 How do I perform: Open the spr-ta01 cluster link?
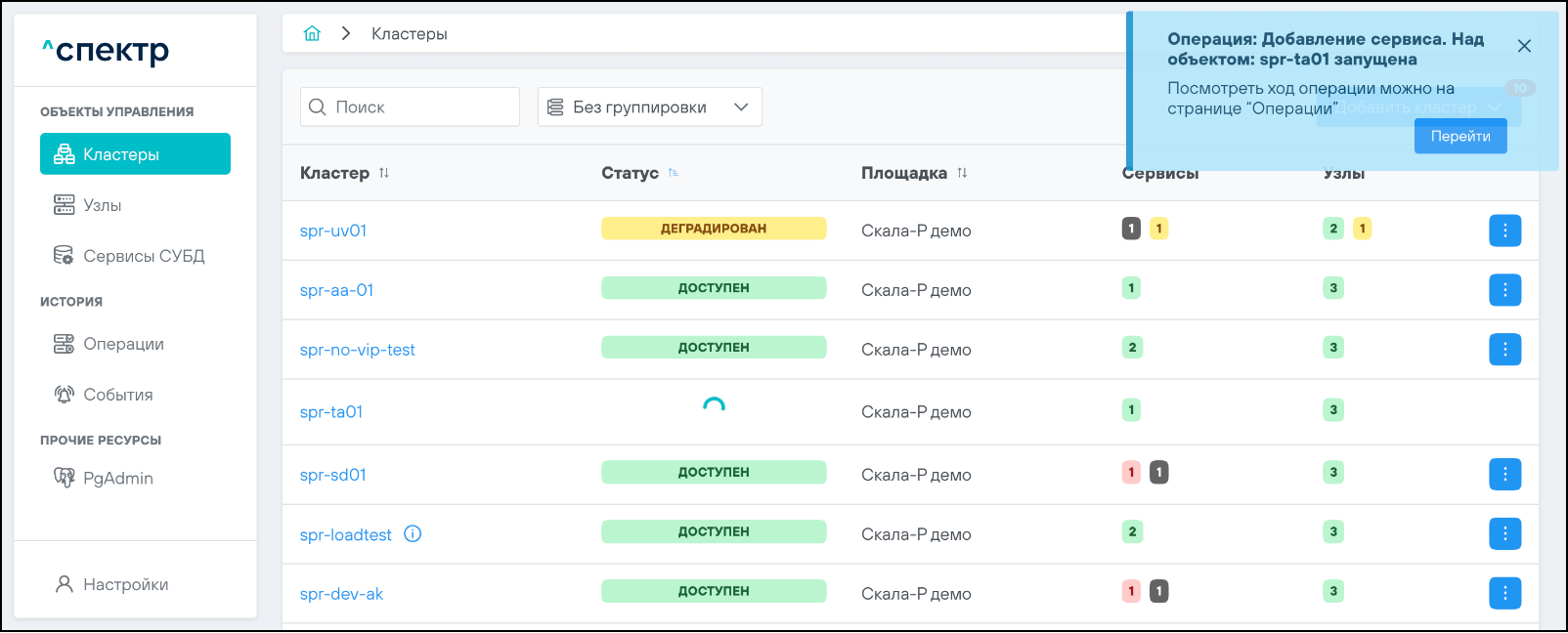click(x=331, y=412)
